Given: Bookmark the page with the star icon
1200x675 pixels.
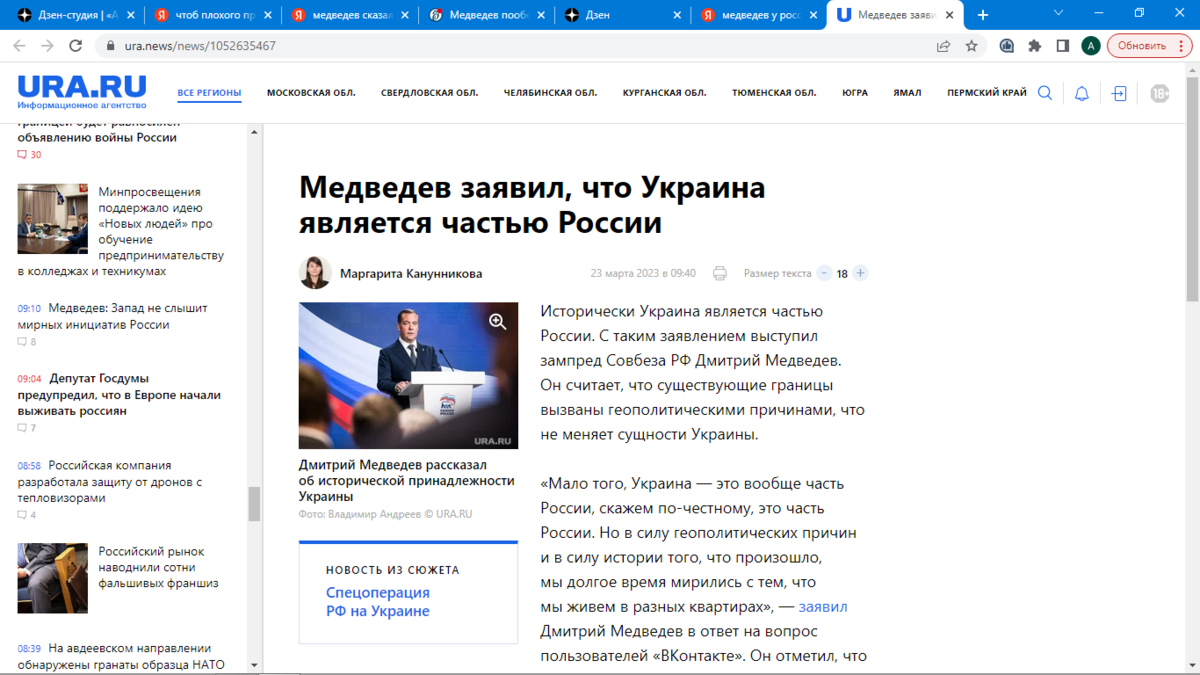Looking at the screenshot, I should pos(971,45).
